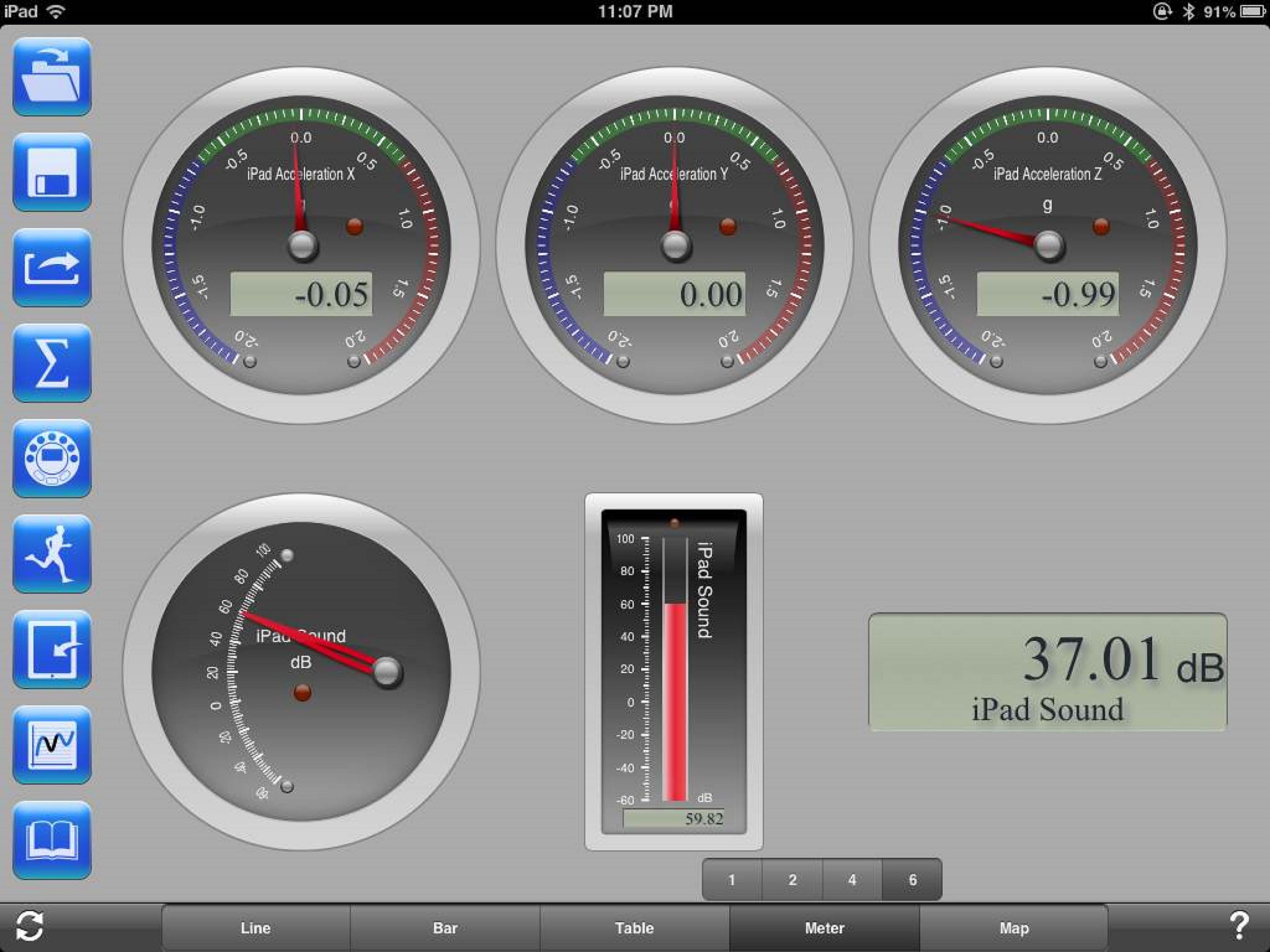
Task: Tap the iPad import arrow icon
Action: (52, 649)
